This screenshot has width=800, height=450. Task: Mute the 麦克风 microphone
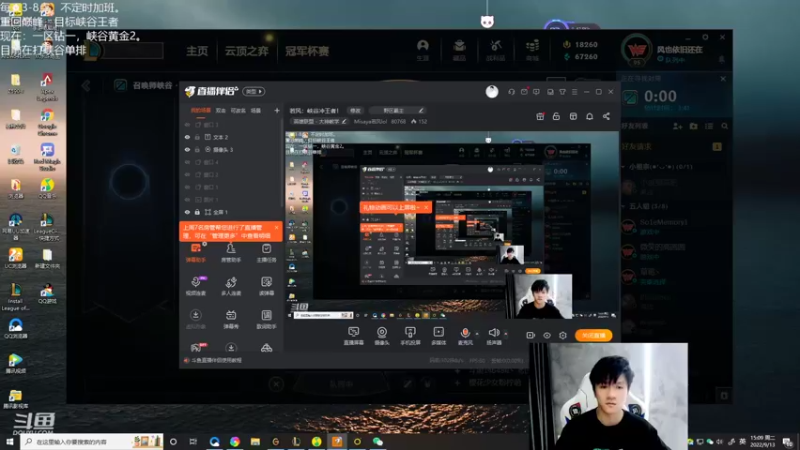[465, 336]
